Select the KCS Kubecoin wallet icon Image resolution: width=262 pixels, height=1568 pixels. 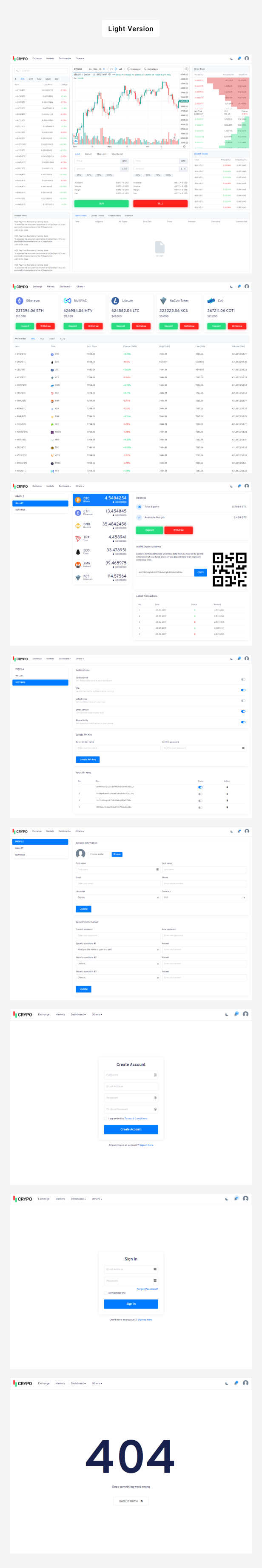click(78, 577)
